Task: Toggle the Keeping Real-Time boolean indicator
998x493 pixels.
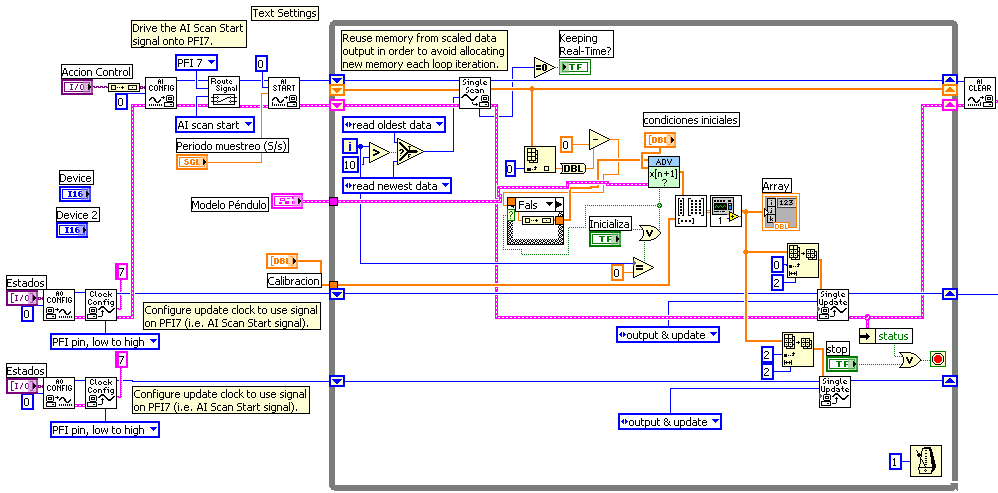Action: 574,67
